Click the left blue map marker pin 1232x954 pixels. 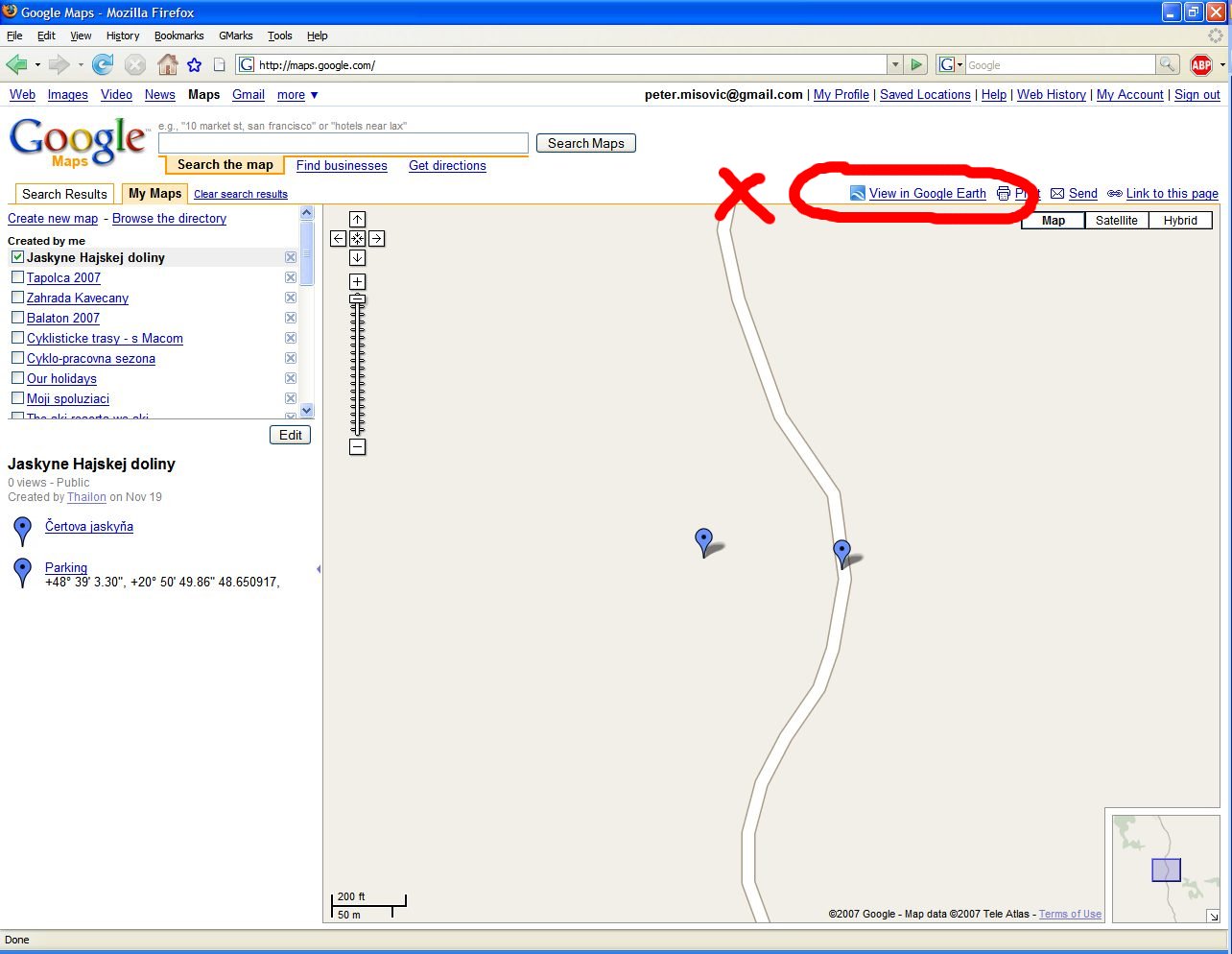[x=703, y=541]
